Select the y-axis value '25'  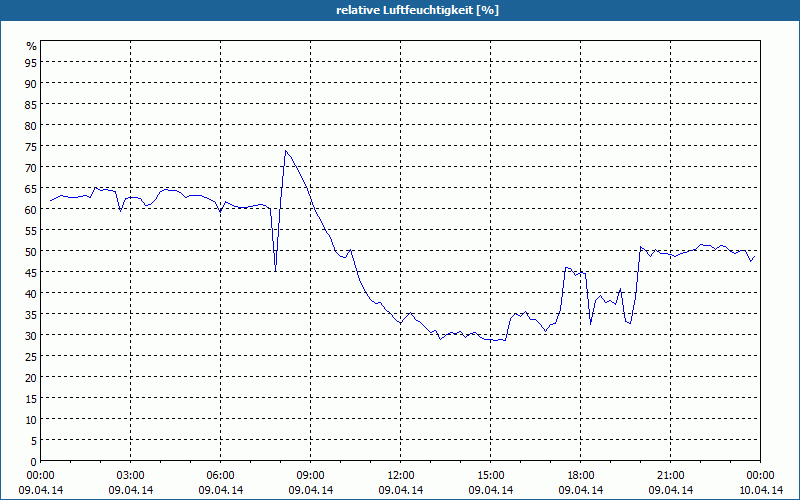(31, 357)
